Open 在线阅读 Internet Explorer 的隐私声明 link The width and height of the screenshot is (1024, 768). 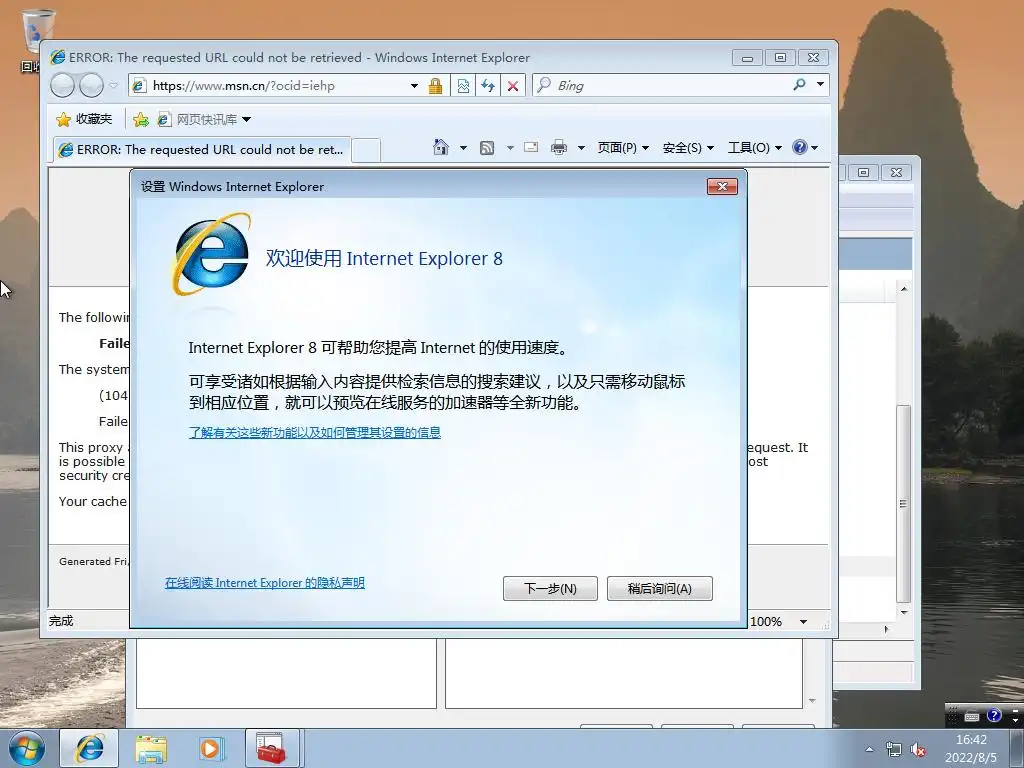point(264,583)
